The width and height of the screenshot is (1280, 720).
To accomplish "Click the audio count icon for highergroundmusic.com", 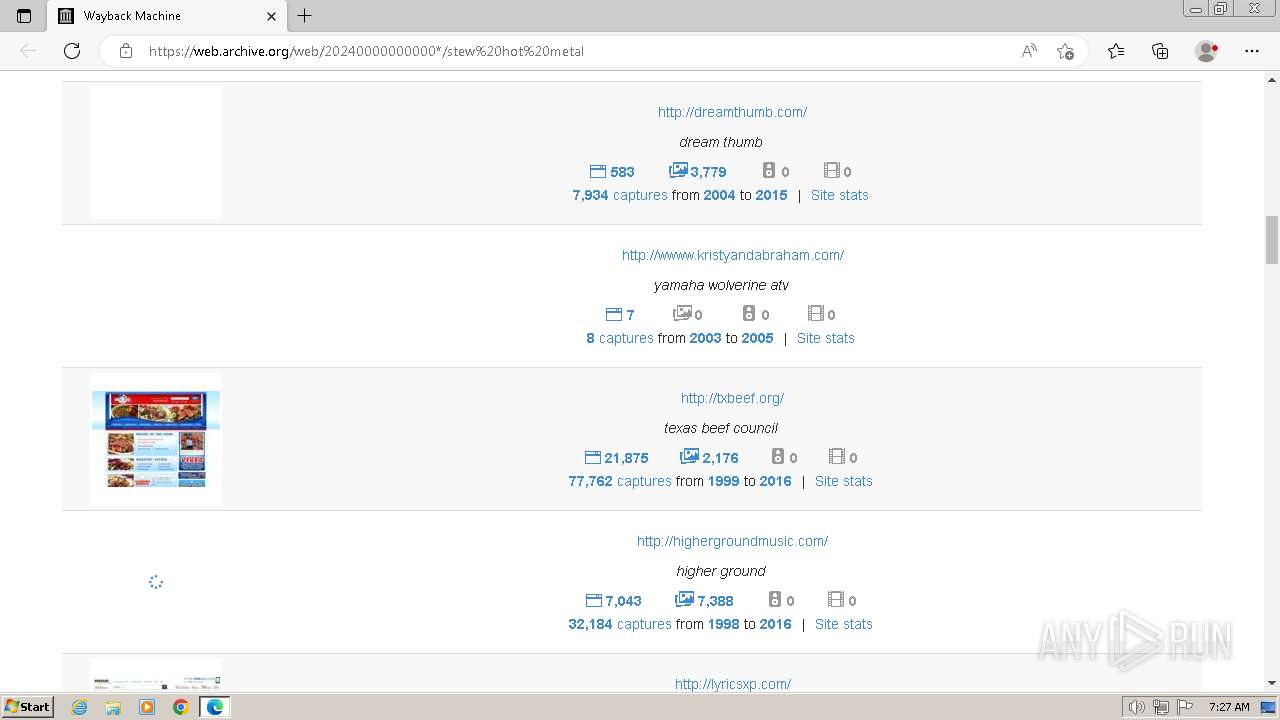I will pos(774,600).
